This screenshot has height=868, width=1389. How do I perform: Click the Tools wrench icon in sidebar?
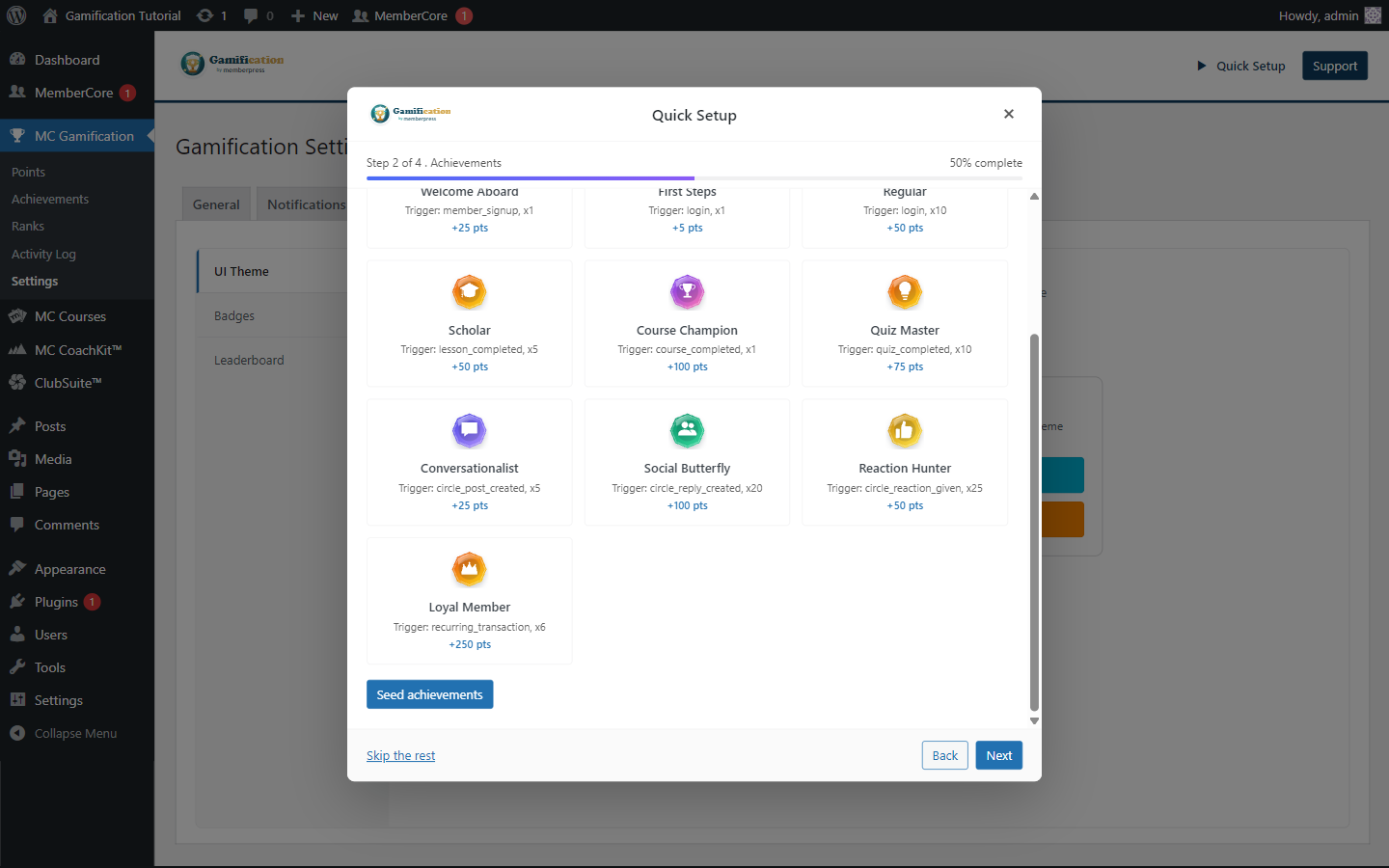coord(17,667)
